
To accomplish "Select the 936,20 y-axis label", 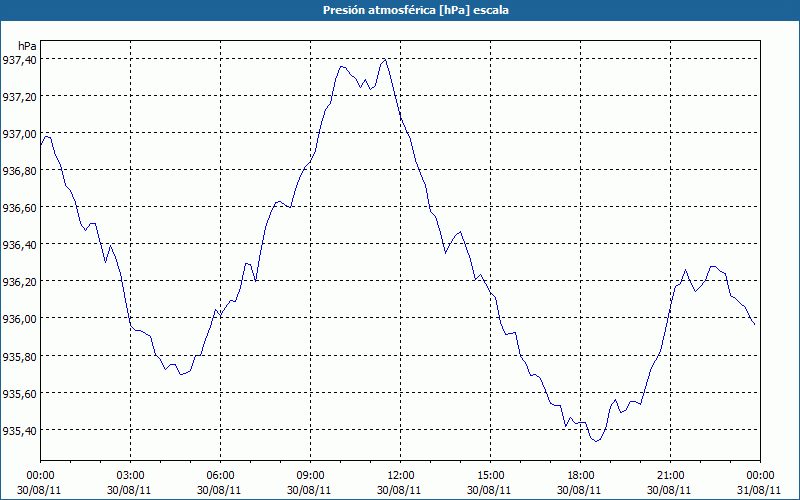I will pyautogui.click(x=20, y=282).
